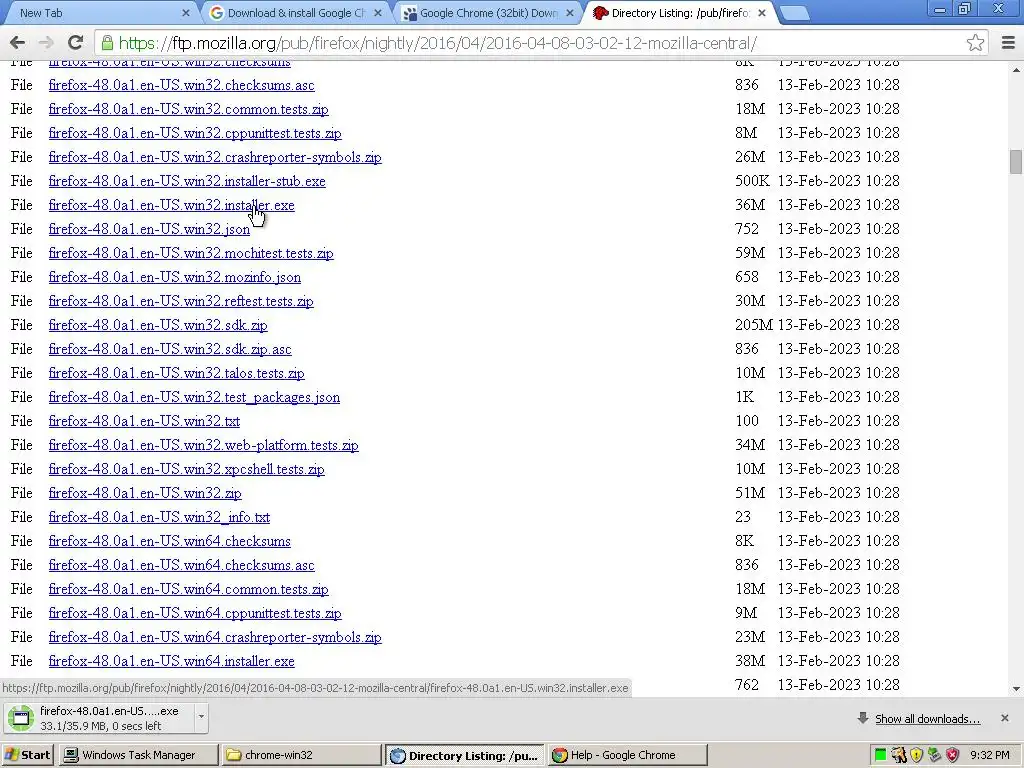Click win32.mochitest.tests.zip link
1024x768 pixels.
tap(191, 253)
